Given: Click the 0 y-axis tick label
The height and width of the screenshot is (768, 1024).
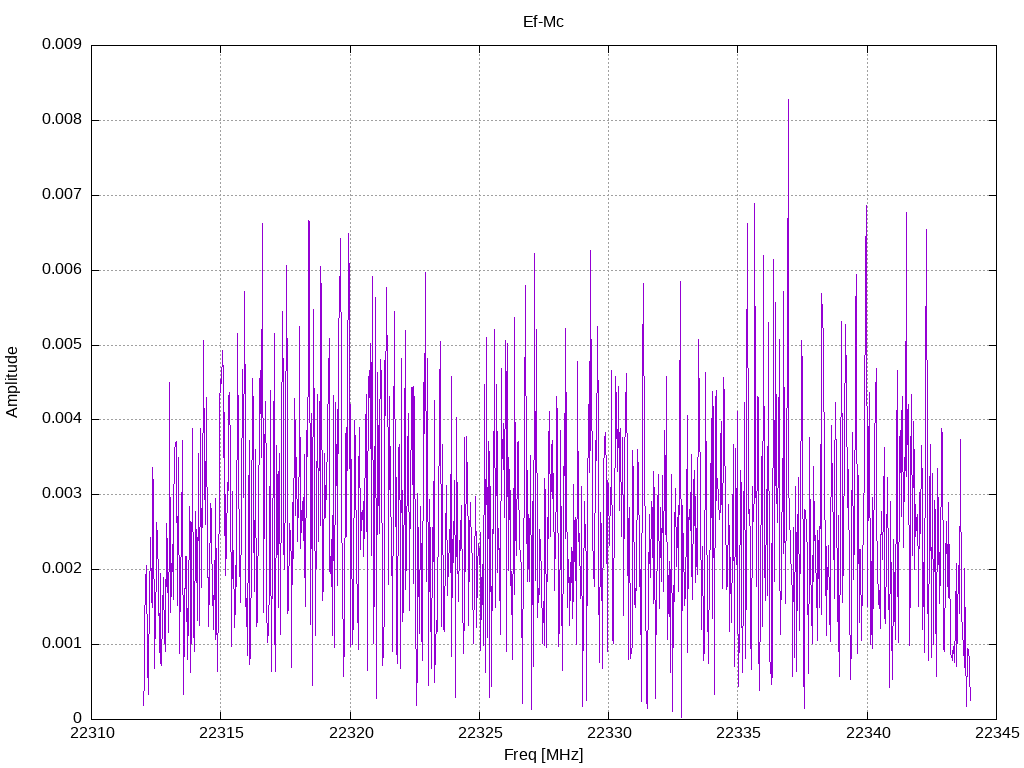Looking at the screenshot, I should [x=78, y=718].
